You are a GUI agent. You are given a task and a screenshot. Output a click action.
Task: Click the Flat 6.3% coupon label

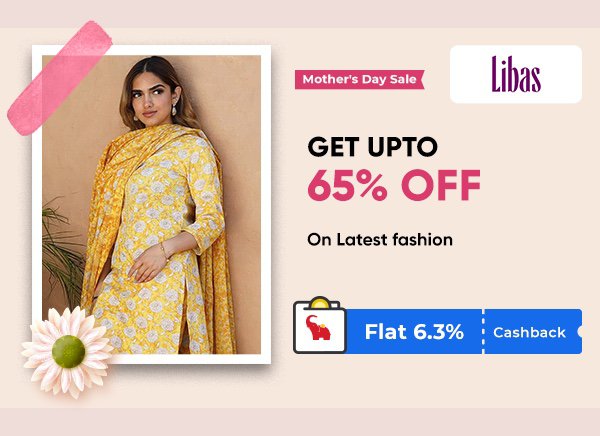click(414, 331)
